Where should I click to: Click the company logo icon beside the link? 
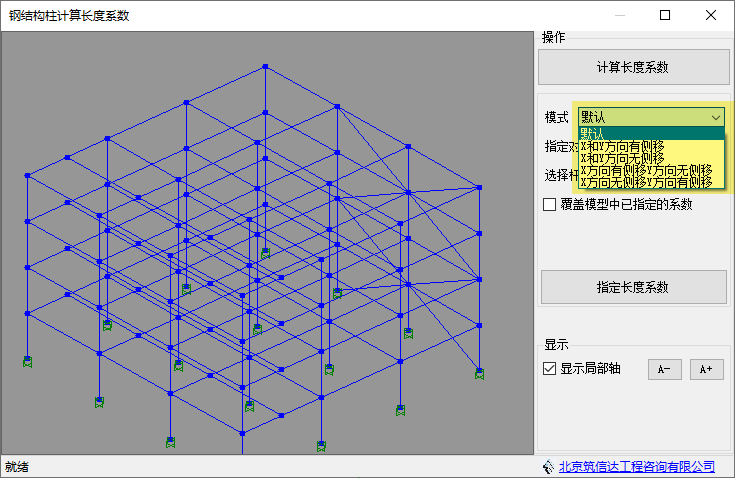tap(547, 467)
